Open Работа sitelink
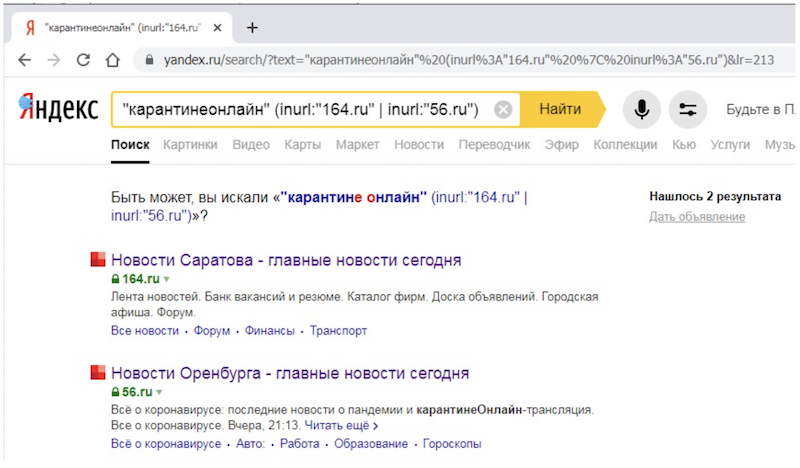This screenshot has height=468, width=800. pyautogui.click(x=299, y=444)
